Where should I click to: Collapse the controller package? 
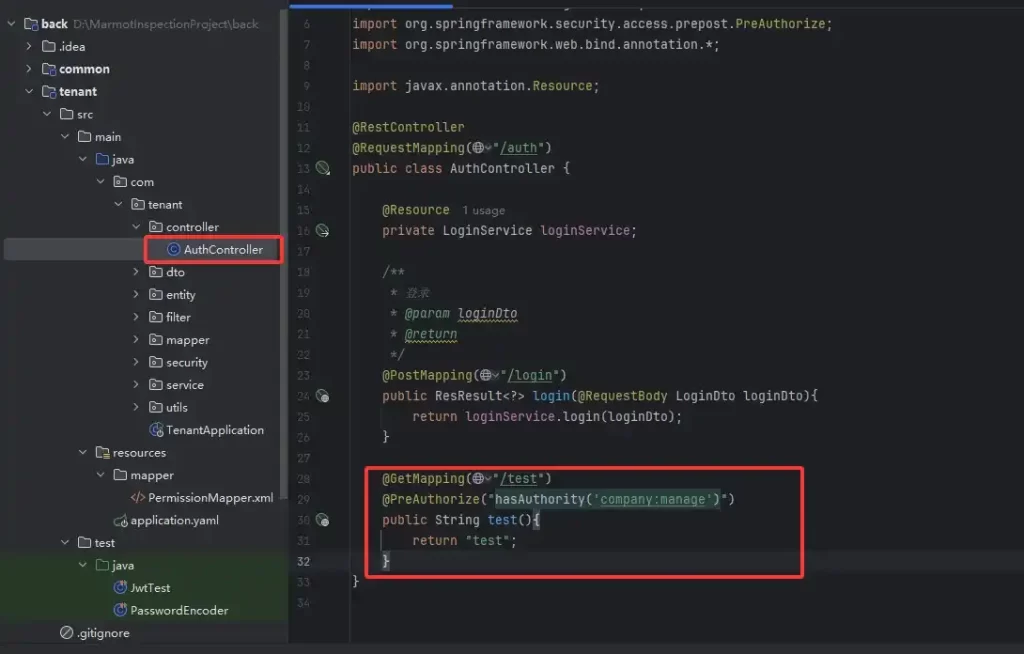pos(137,227)
